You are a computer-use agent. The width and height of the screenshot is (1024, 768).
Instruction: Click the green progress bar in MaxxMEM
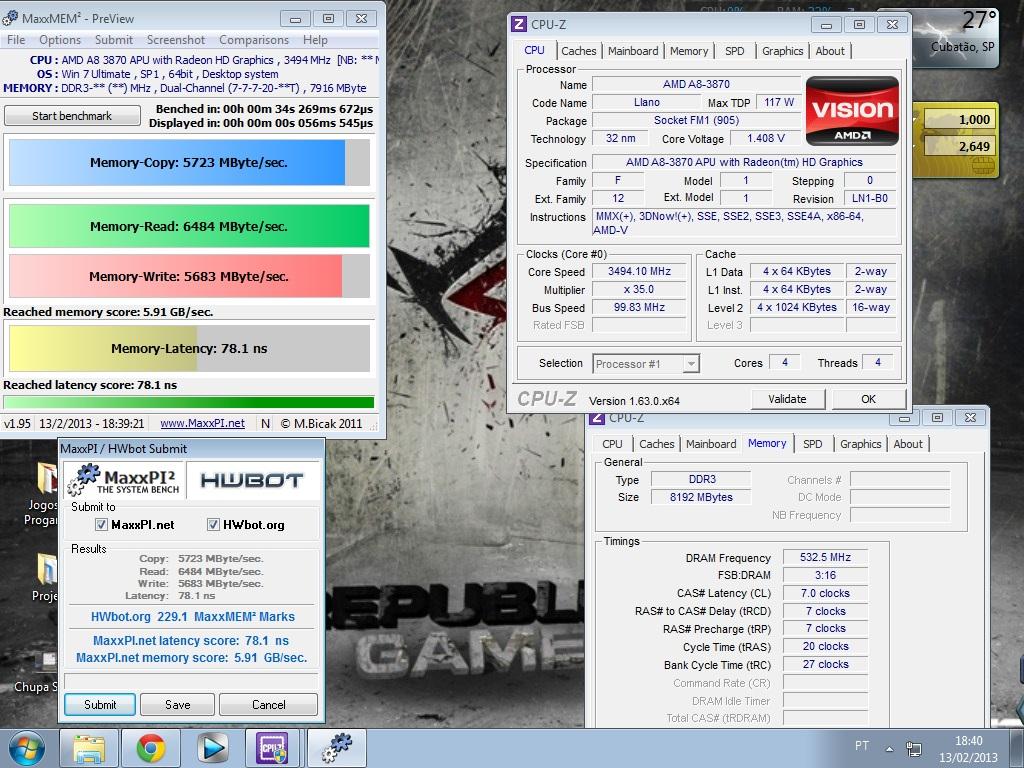pos(189,402)
